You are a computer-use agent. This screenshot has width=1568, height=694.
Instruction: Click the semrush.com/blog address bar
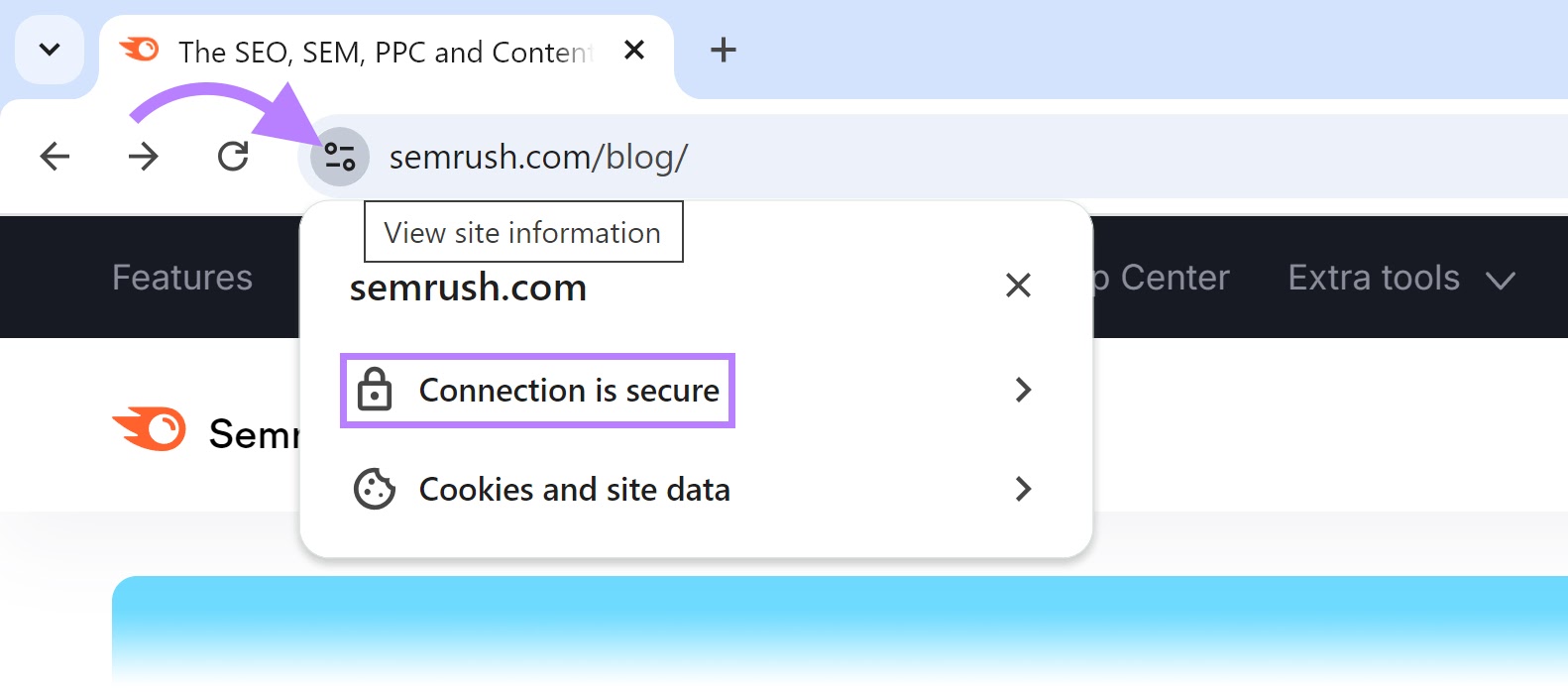coord(538,156)
